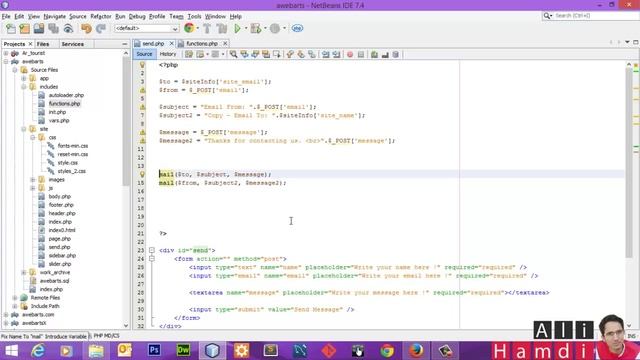The width and height of the screenshot is (640, 360).
Task: Open Firefox from the taskbar
Action: click(x=416, y=350)
